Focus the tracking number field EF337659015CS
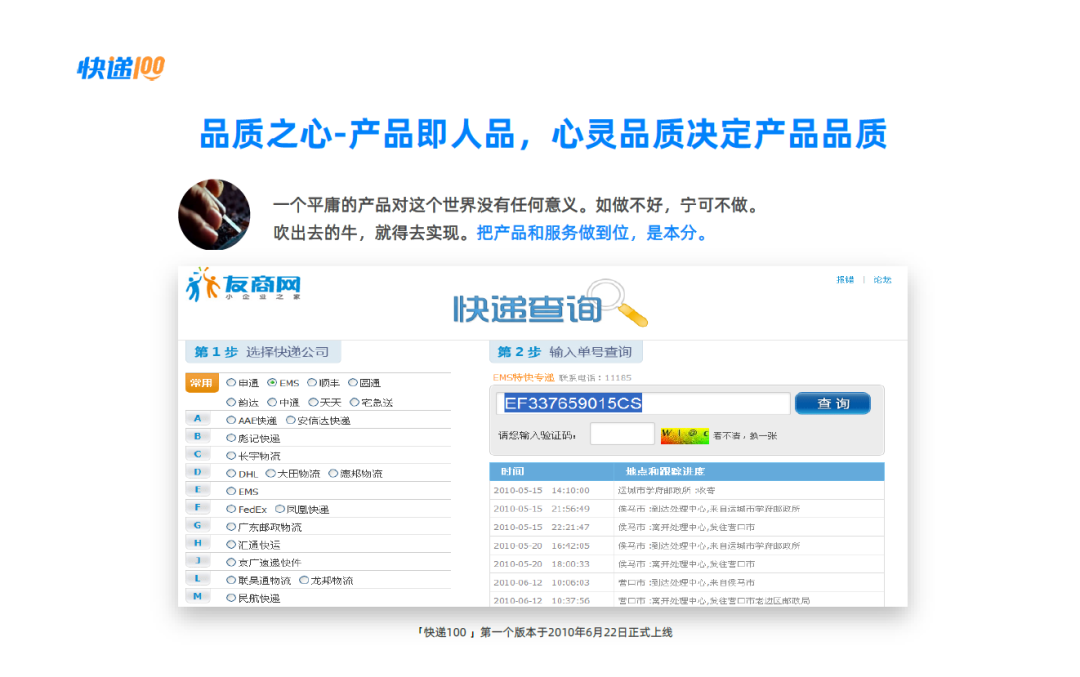The image size is (1080, 677). pyautogui.click(x=643, y=404)
